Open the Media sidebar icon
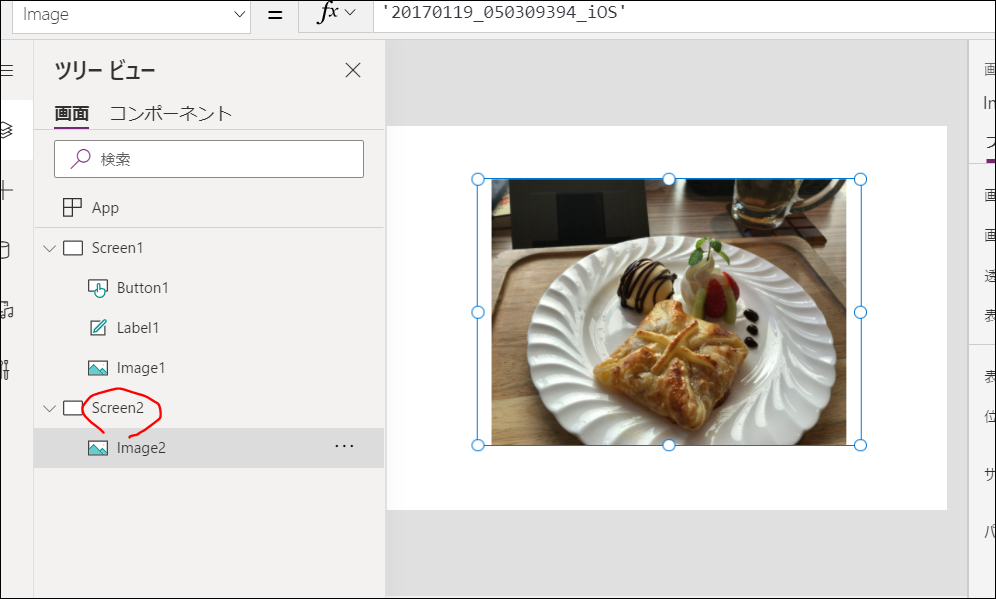This screenshot has height=599, width=996. pyautogui.click(x=6, y=309)
